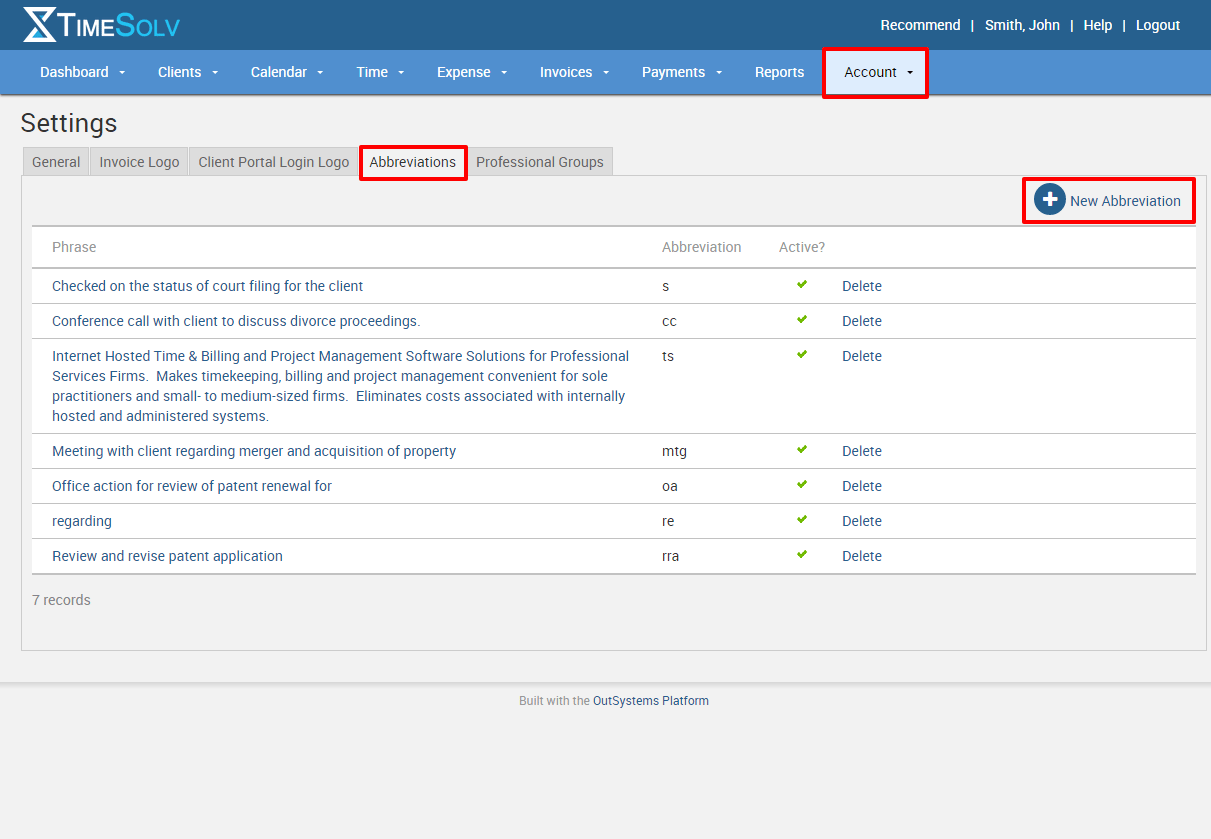Image resolution: width=1211 pixels, height=839 pixels.
Task: Click the green active checkmark for 'mtg'
Action: 802,450
